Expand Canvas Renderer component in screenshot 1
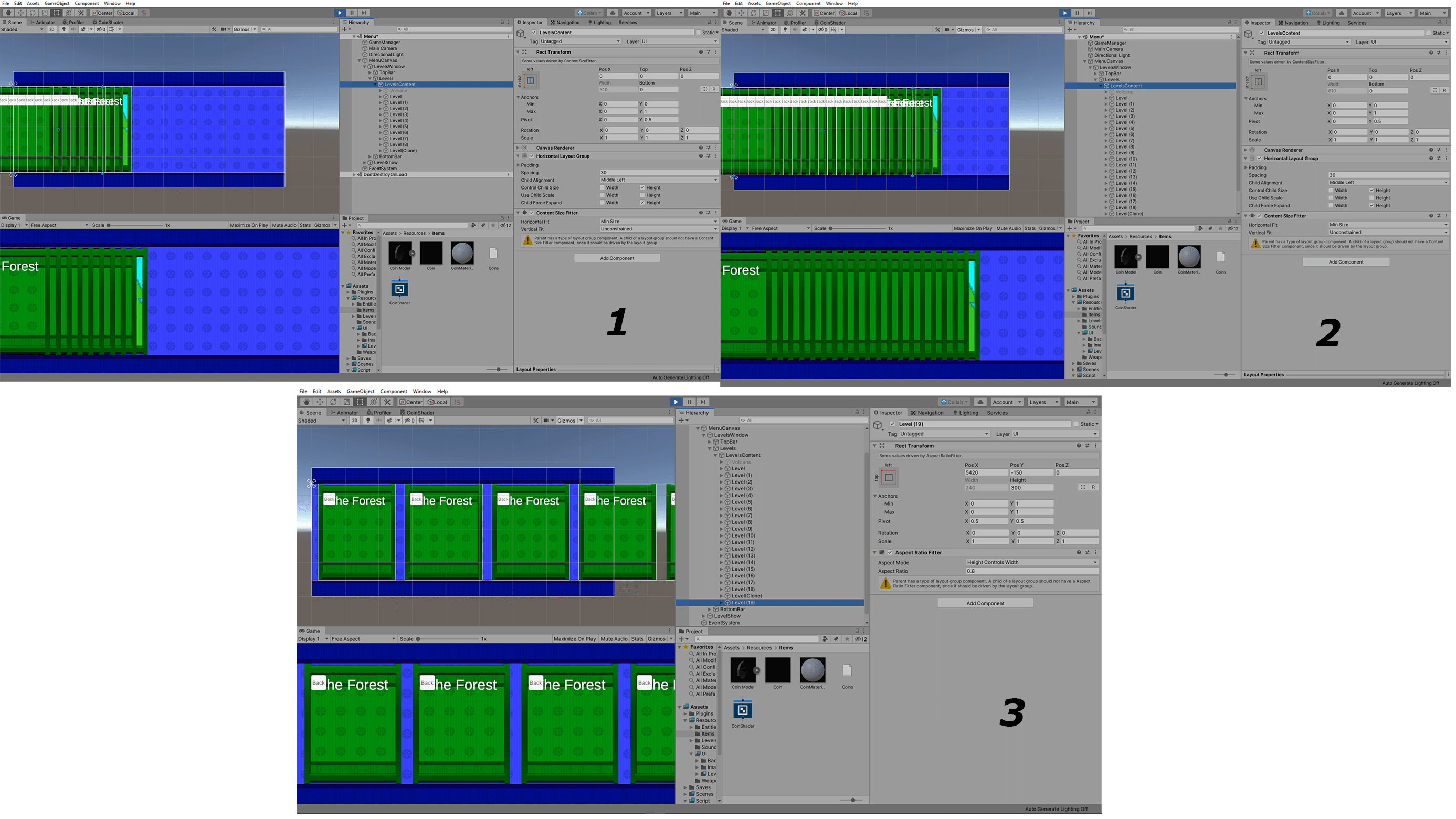The height and width of the screenshot is (819, 1456). click(518, 148)
